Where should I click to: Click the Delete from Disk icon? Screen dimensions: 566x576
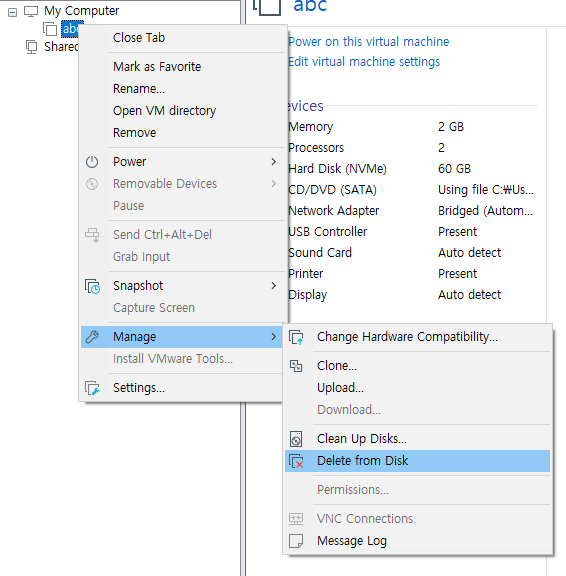pyautogui.click(x=296, y=461)
